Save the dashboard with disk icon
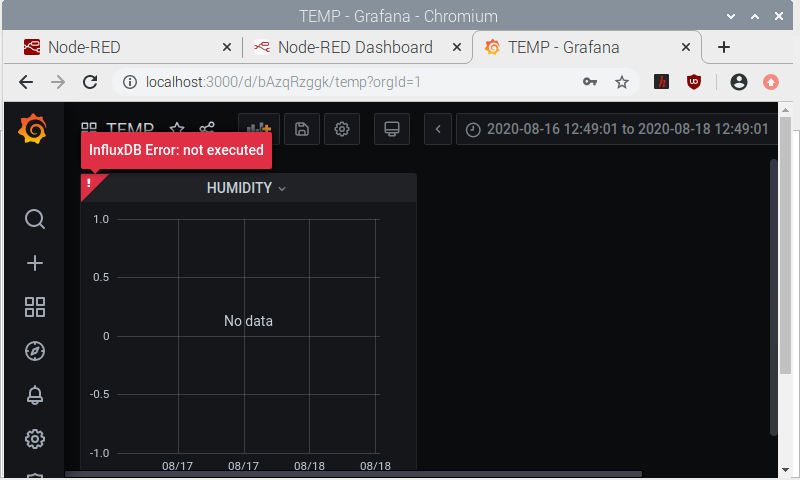This screenshot has height=480, width=800. (x=302, y=129)
